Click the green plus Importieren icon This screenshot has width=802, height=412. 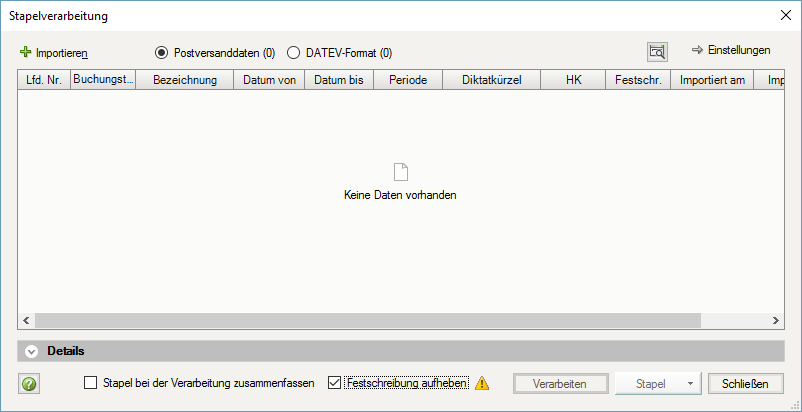coord(26,52)
